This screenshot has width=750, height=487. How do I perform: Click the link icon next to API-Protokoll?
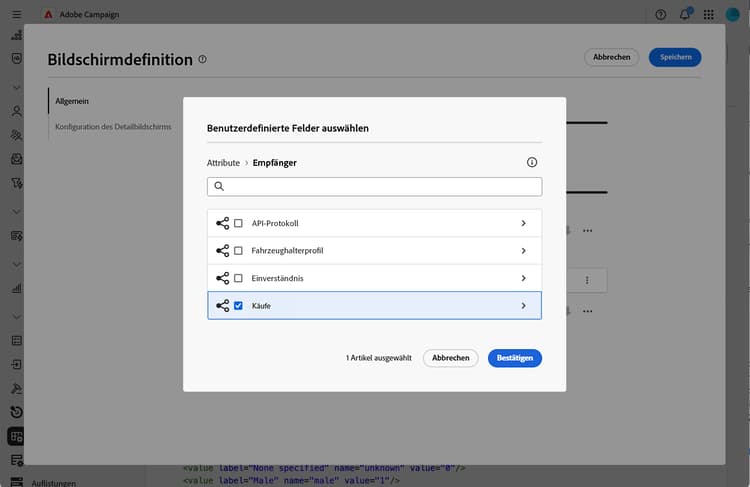click(x=222, y=223)
